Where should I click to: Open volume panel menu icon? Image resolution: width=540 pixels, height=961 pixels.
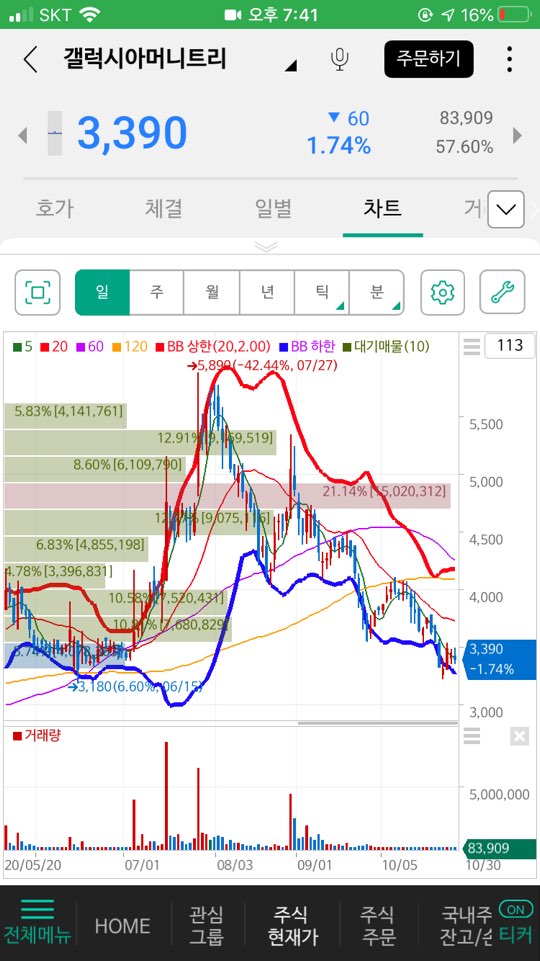point(471,735)
